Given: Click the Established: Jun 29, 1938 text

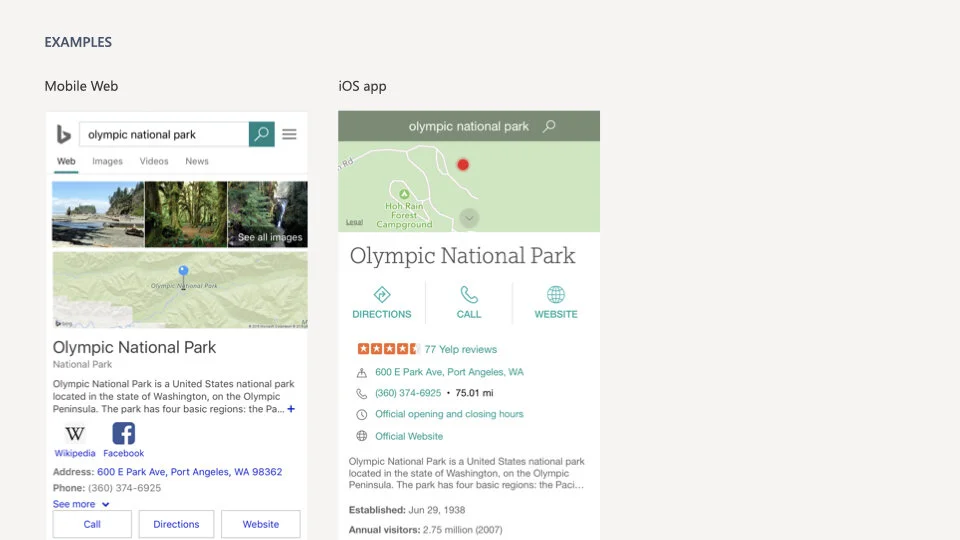Looking at the screenshot, I should point(407,510).
